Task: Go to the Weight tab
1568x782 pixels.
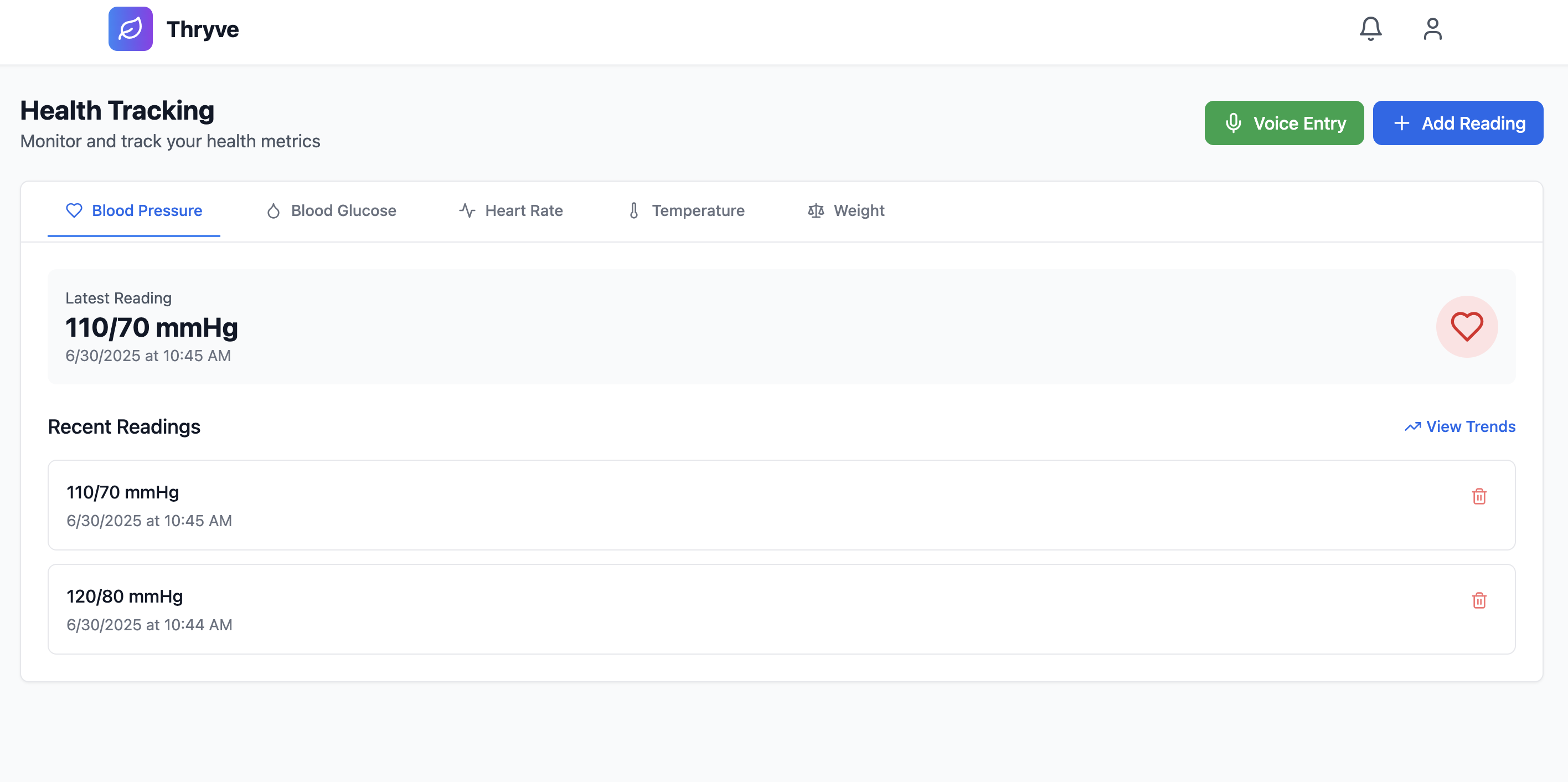Action: (x=846, y=210)
